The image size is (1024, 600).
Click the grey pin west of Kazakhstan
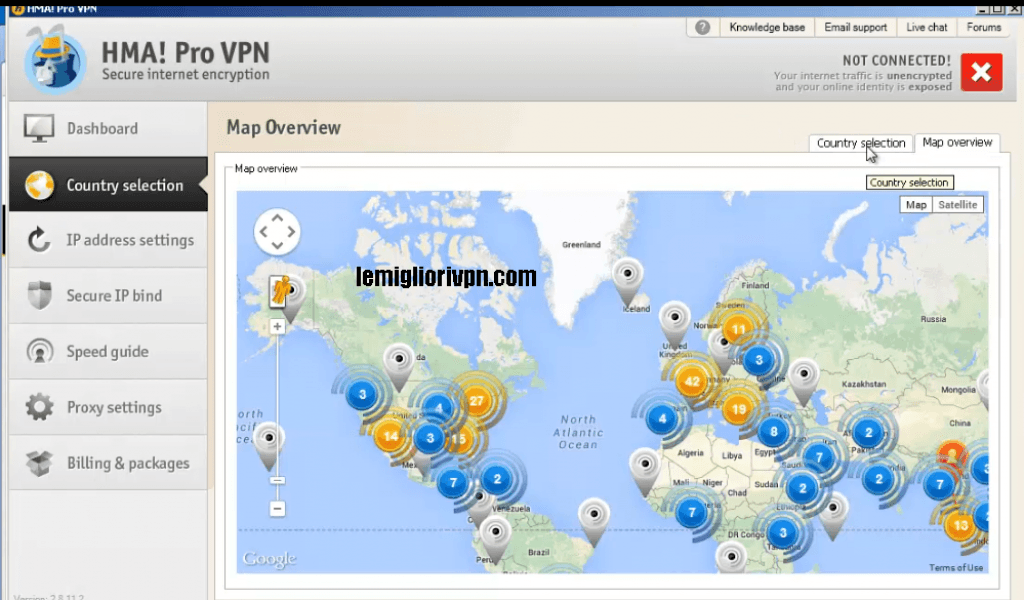[x=804, y=383]
